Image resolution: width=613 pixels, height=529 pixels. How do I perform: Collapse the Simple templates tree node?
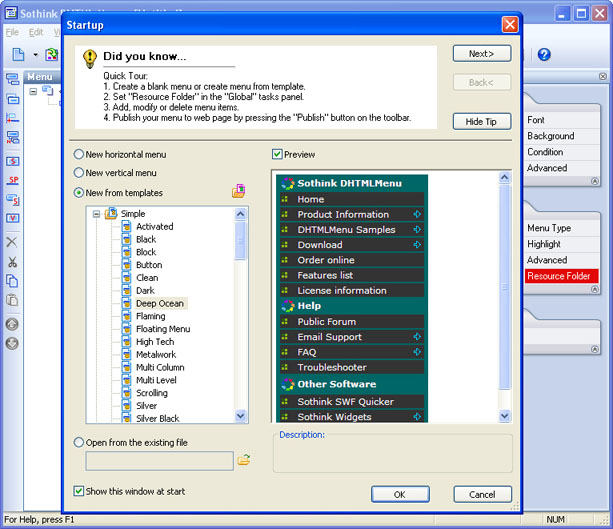pyautogui.click(x=97, y=214)
